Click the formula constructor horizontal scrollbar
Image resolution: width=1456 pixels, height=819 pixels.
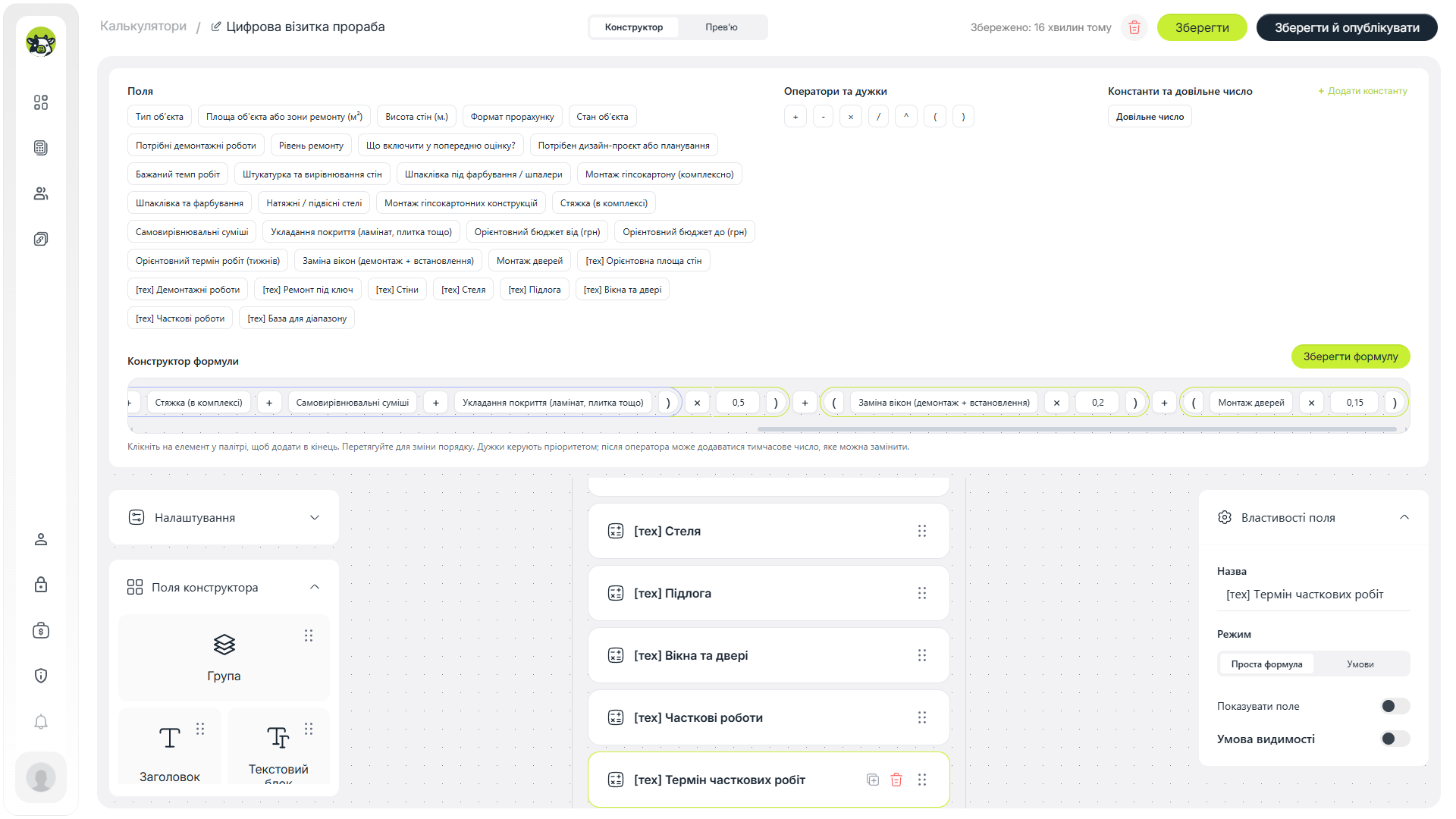(1077, 429)
